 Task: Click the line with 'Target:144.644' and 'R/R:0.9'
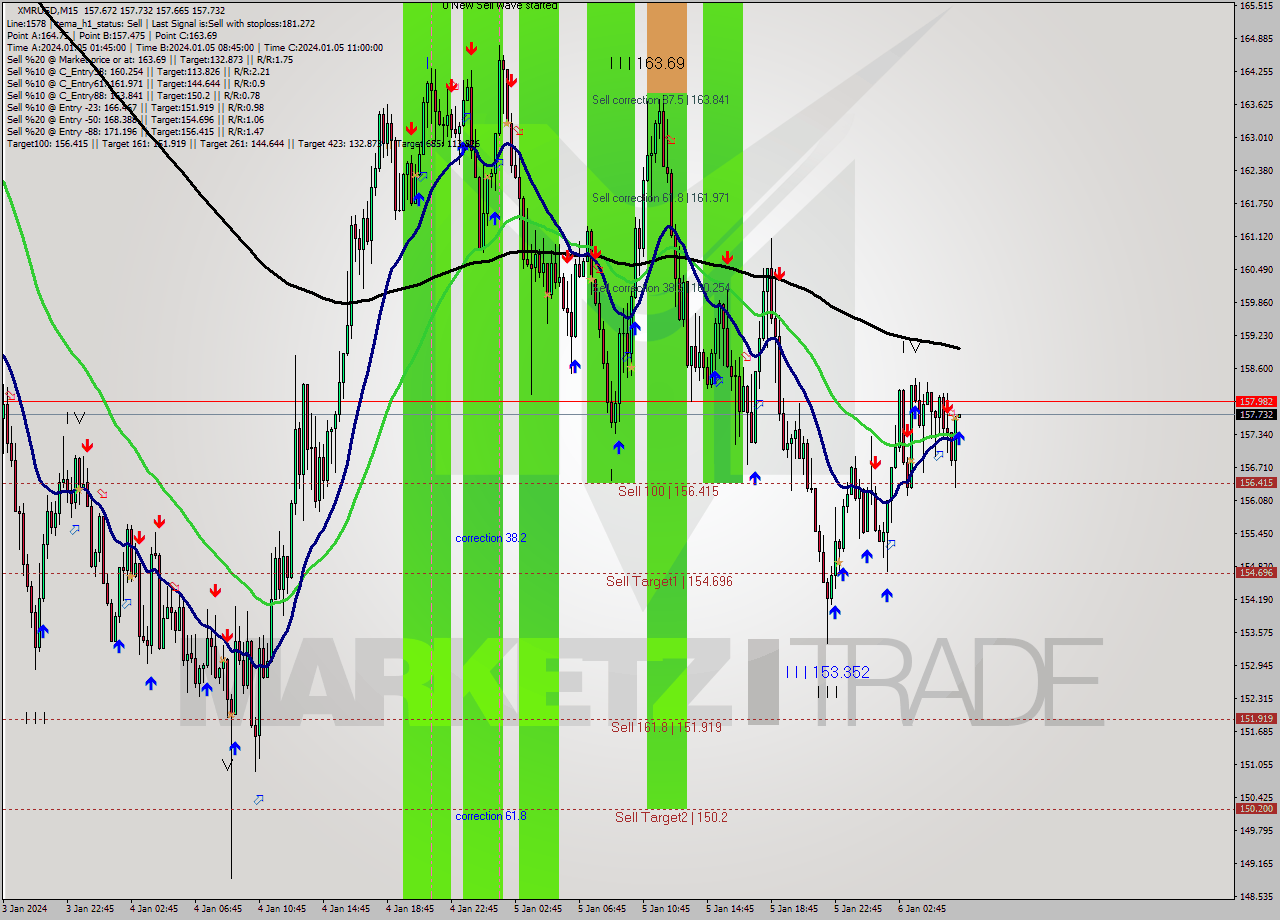click(136, 83)
